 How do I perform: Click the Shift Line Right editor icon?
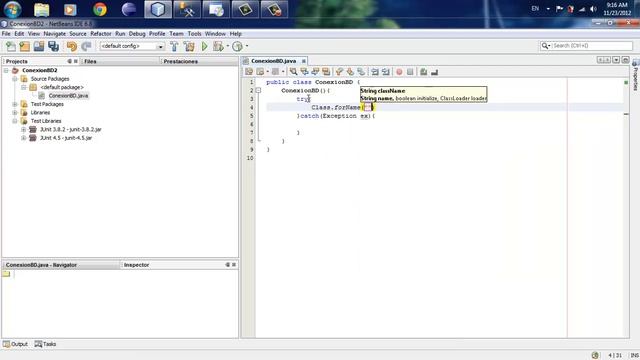pyautogui.click(x=386, y=72)
